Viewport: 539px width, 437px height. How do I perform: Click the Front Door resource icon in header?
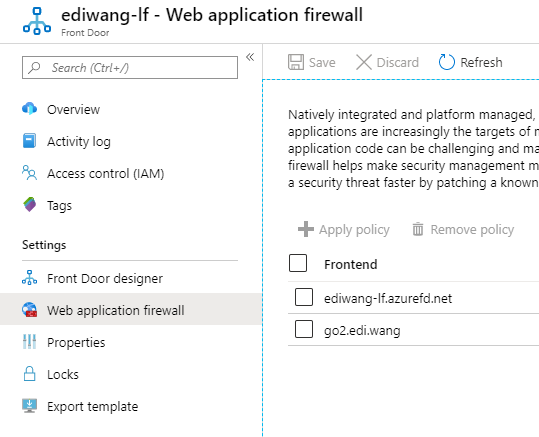[x=37, y=21]
